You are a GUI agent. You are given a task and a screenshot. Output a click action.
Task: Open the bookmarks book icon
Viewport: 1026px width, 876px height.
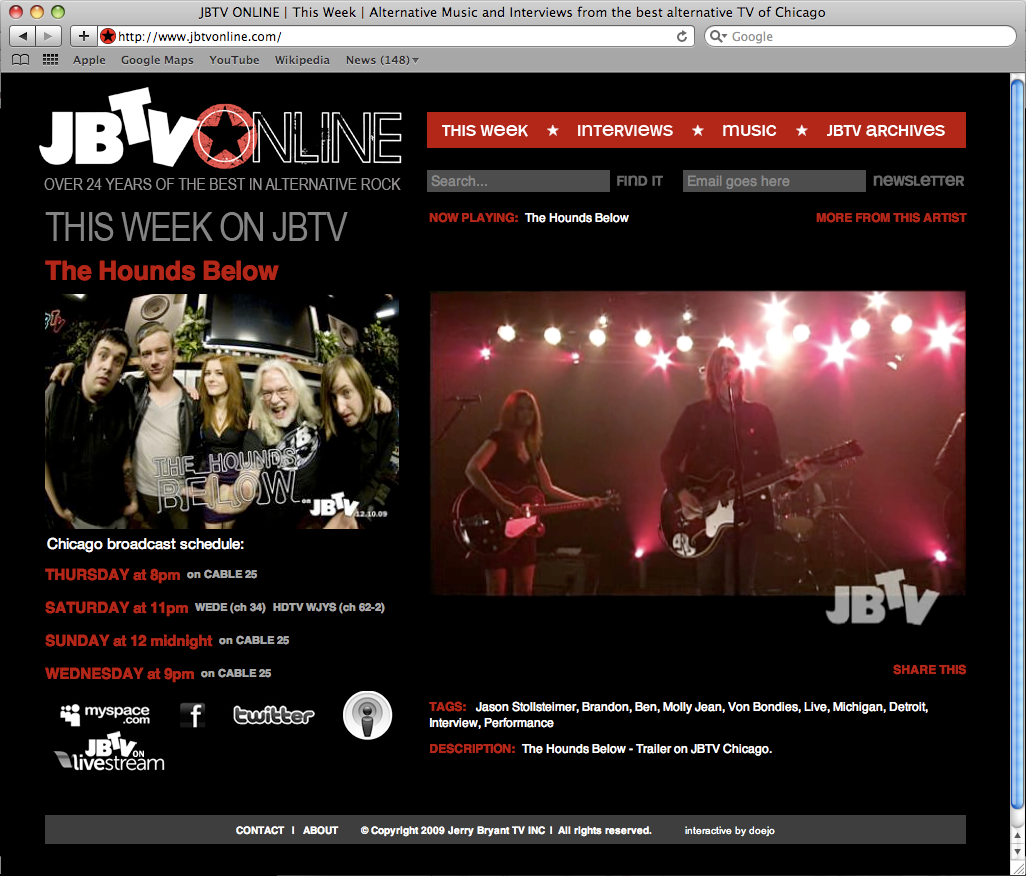point(21,60)
